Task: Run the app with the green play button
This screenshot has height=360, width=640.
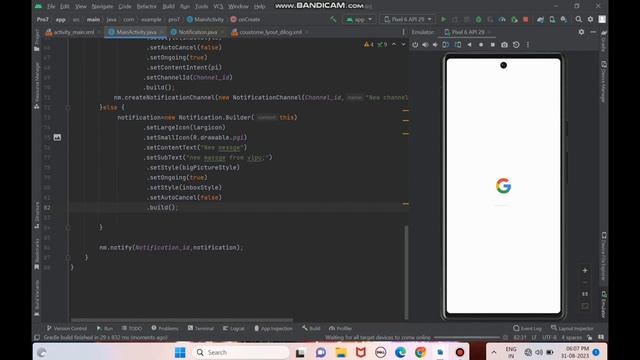Action: click(x=444, y=19)
